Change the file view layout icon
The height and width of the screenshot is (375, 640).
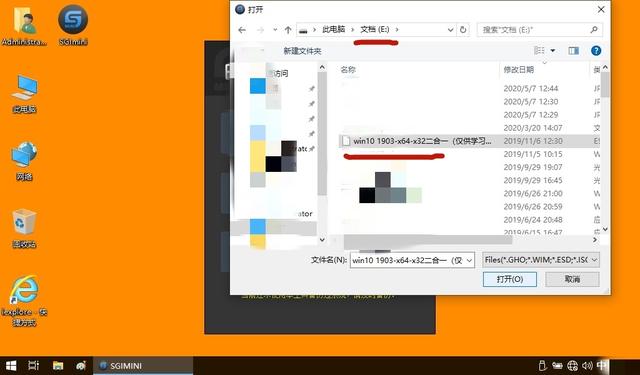(539, 51)
